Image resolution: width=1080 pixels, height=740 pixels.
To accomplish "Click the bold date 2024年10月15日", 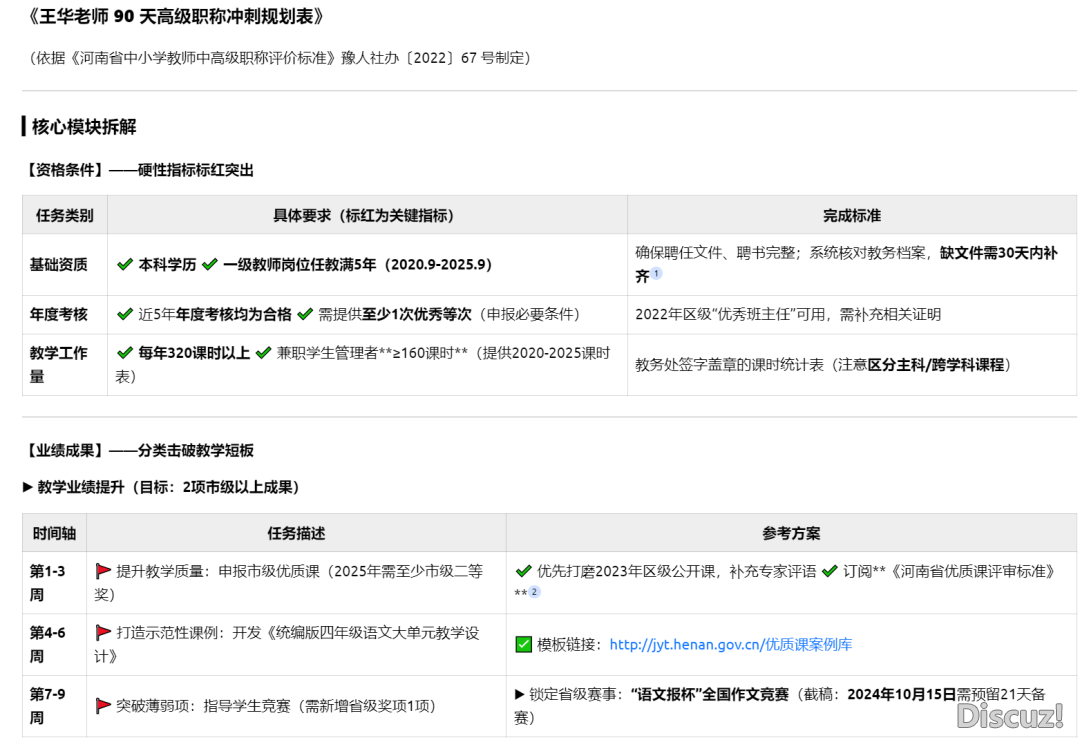I will click(902, 695).
